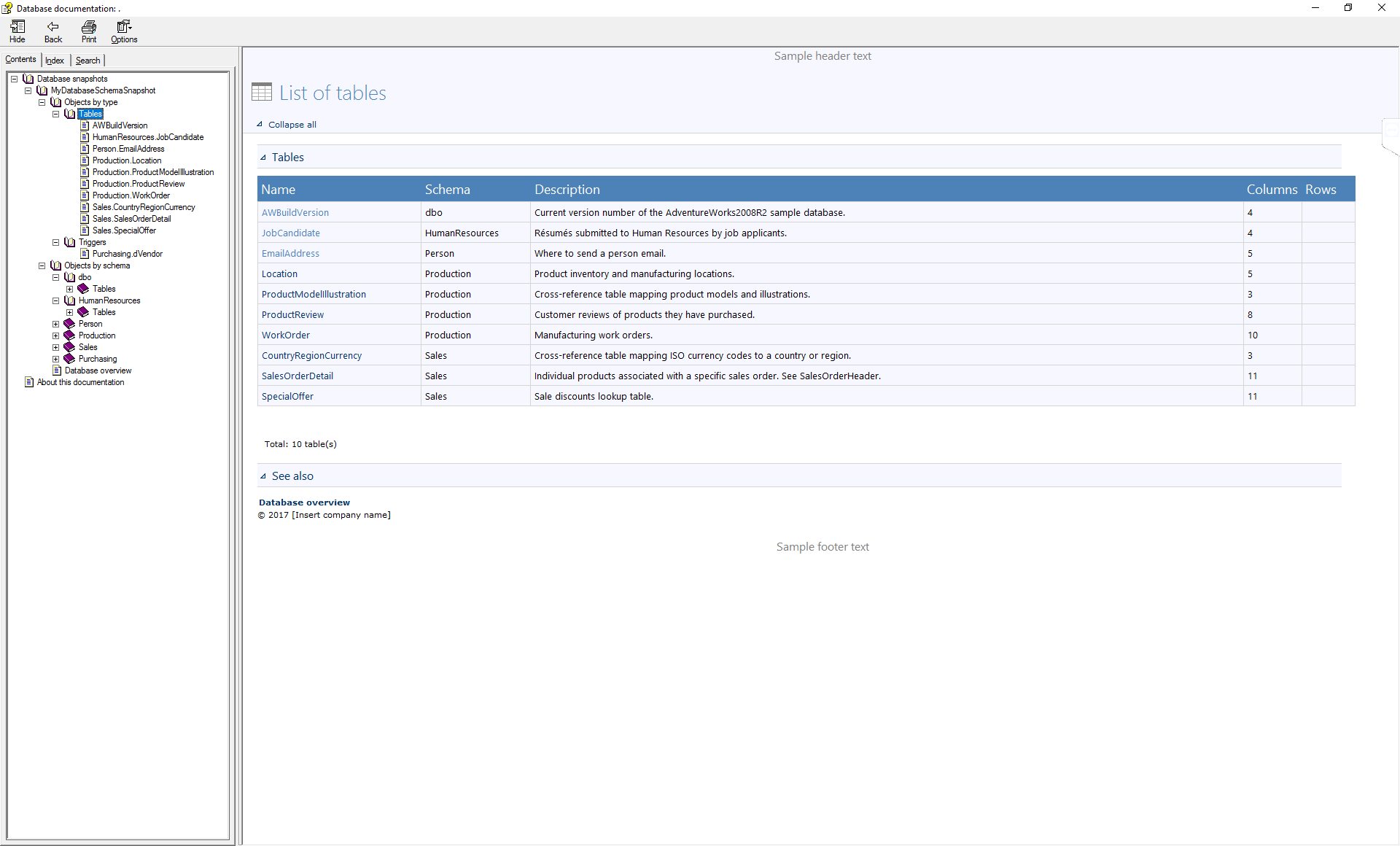Click the Collapse all link
The height and width of the screenshot is (846, 1400).
point(292,125)
